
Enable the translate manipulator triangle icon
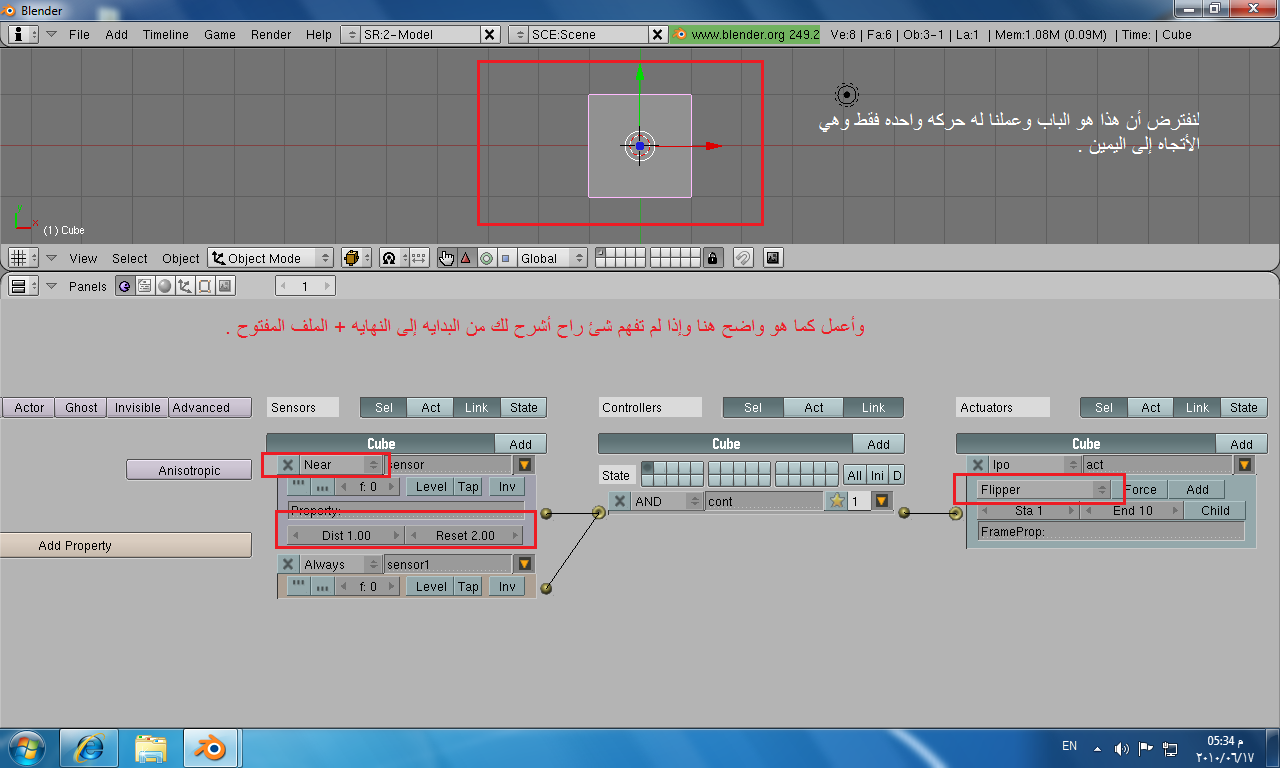click(465, 258)
